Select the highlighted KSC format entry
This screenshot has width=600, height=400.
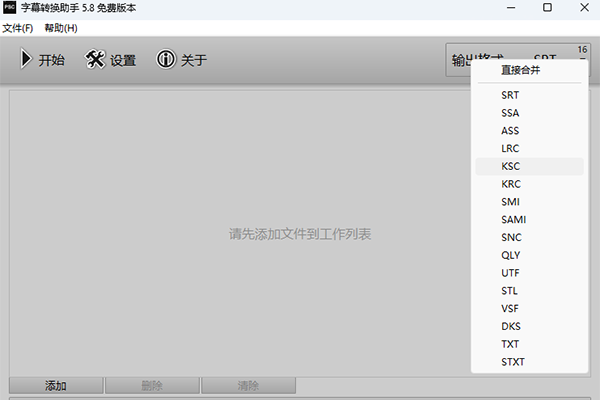(x=511, y=167)
